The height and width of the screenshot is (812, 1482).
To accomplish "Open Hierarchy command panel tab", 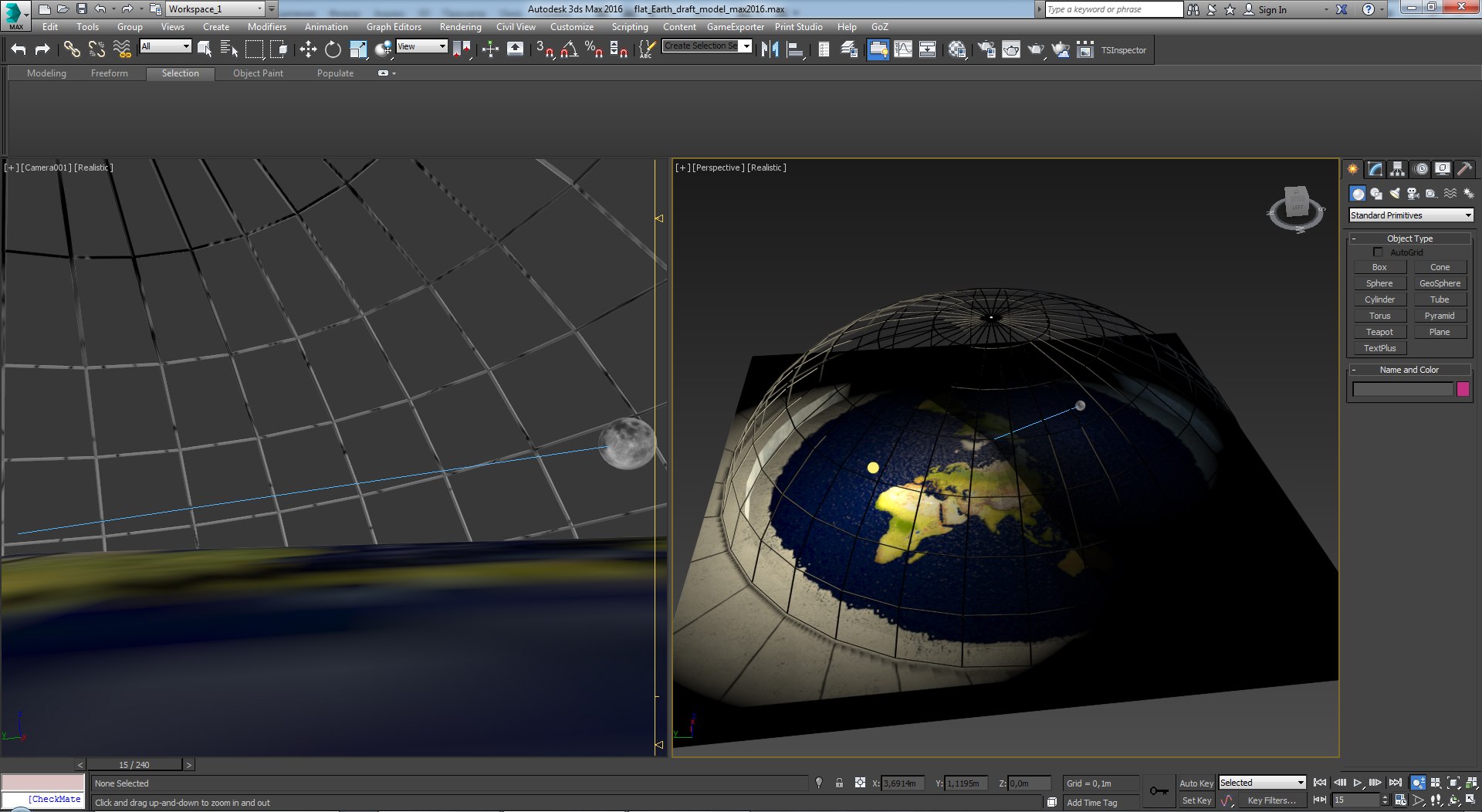I will [x=1398, y=169].
